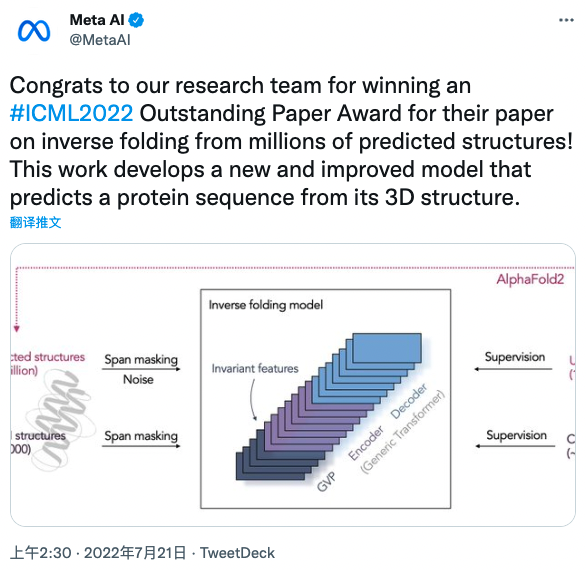Click the tweet timestamp 上午2:30 · 2022年7月21日
This screenshot has height=570, width=586.
point(98,553)
